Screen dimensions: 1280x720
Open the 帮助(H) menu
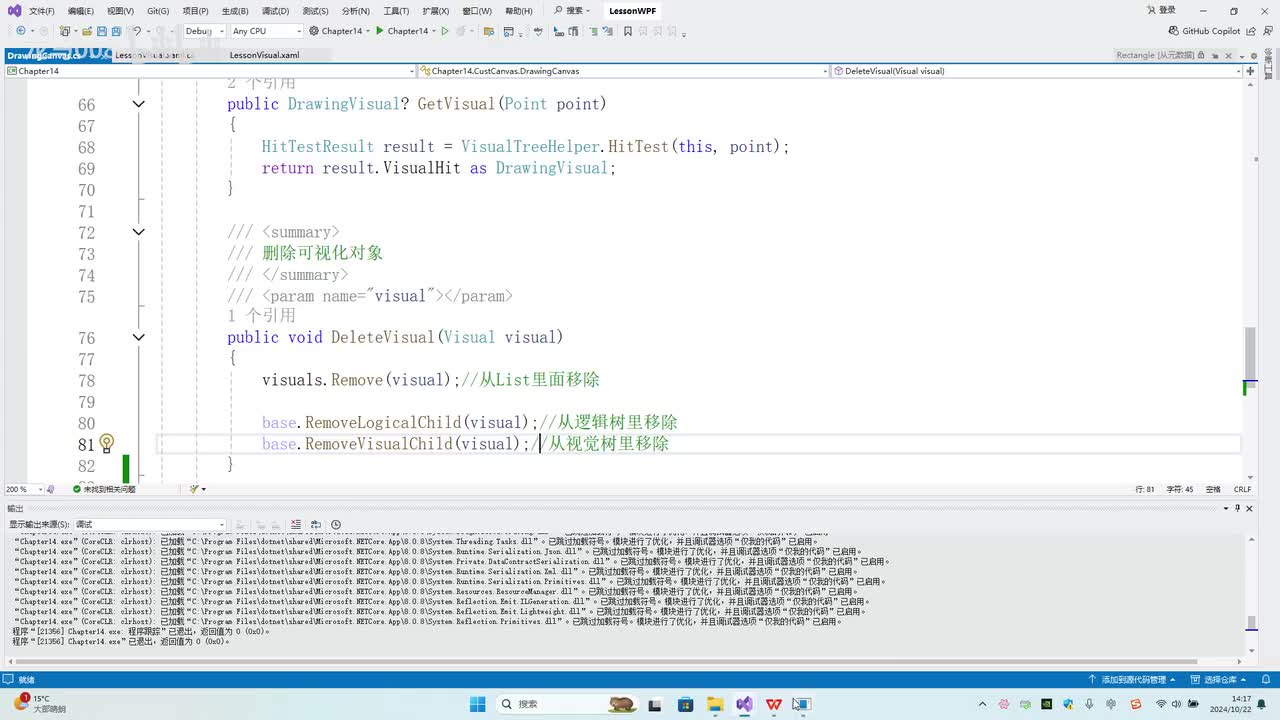coord(518,11)
